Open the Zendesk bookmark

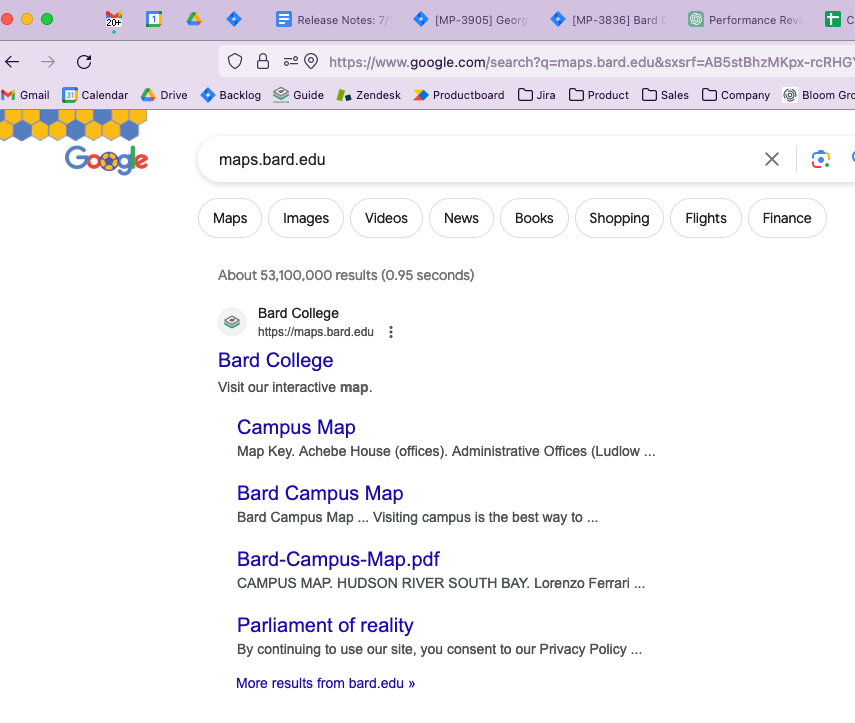pos(369,95)
